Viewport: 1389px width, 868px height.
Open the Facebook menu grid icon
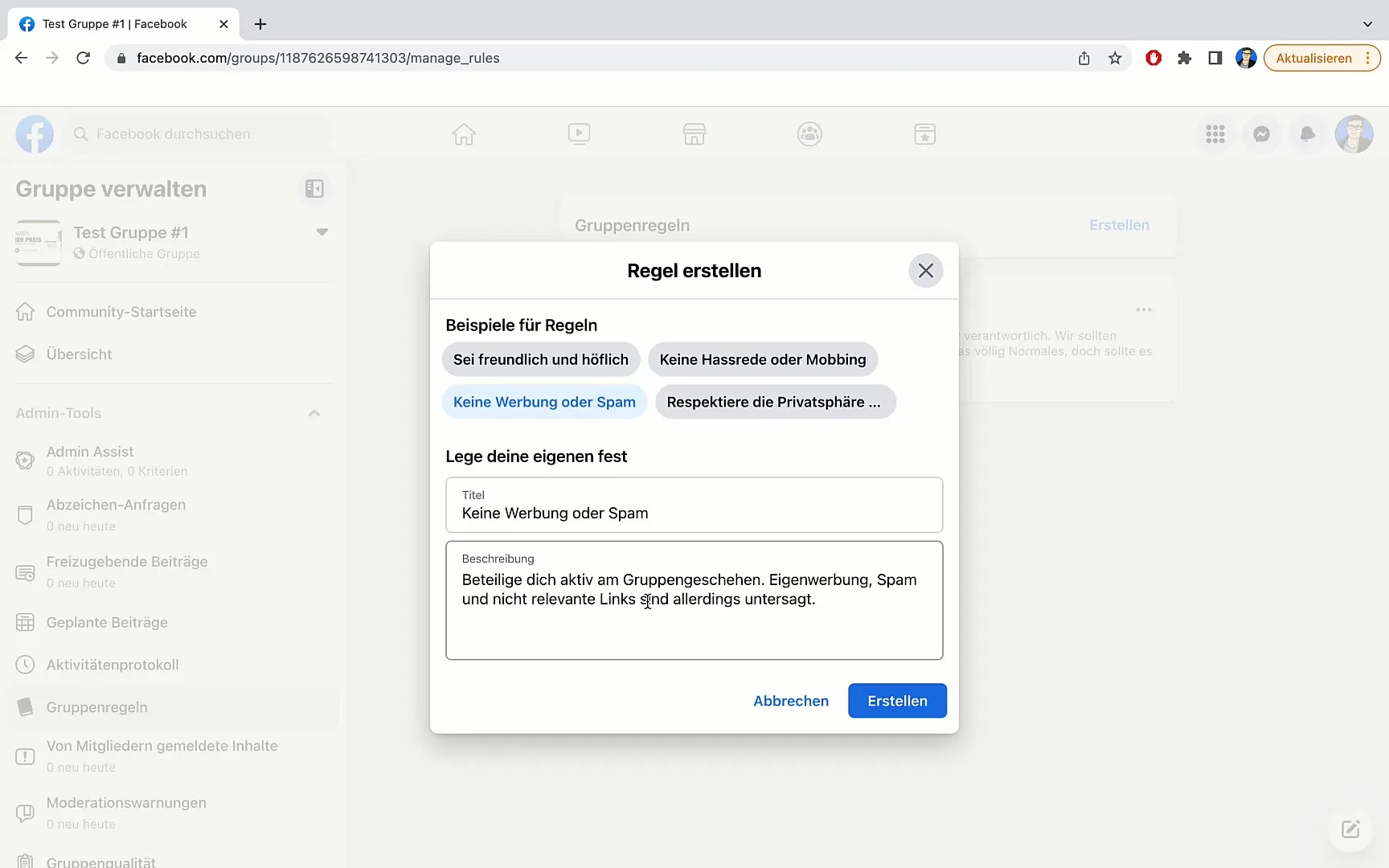click(x=1215, y=134)
